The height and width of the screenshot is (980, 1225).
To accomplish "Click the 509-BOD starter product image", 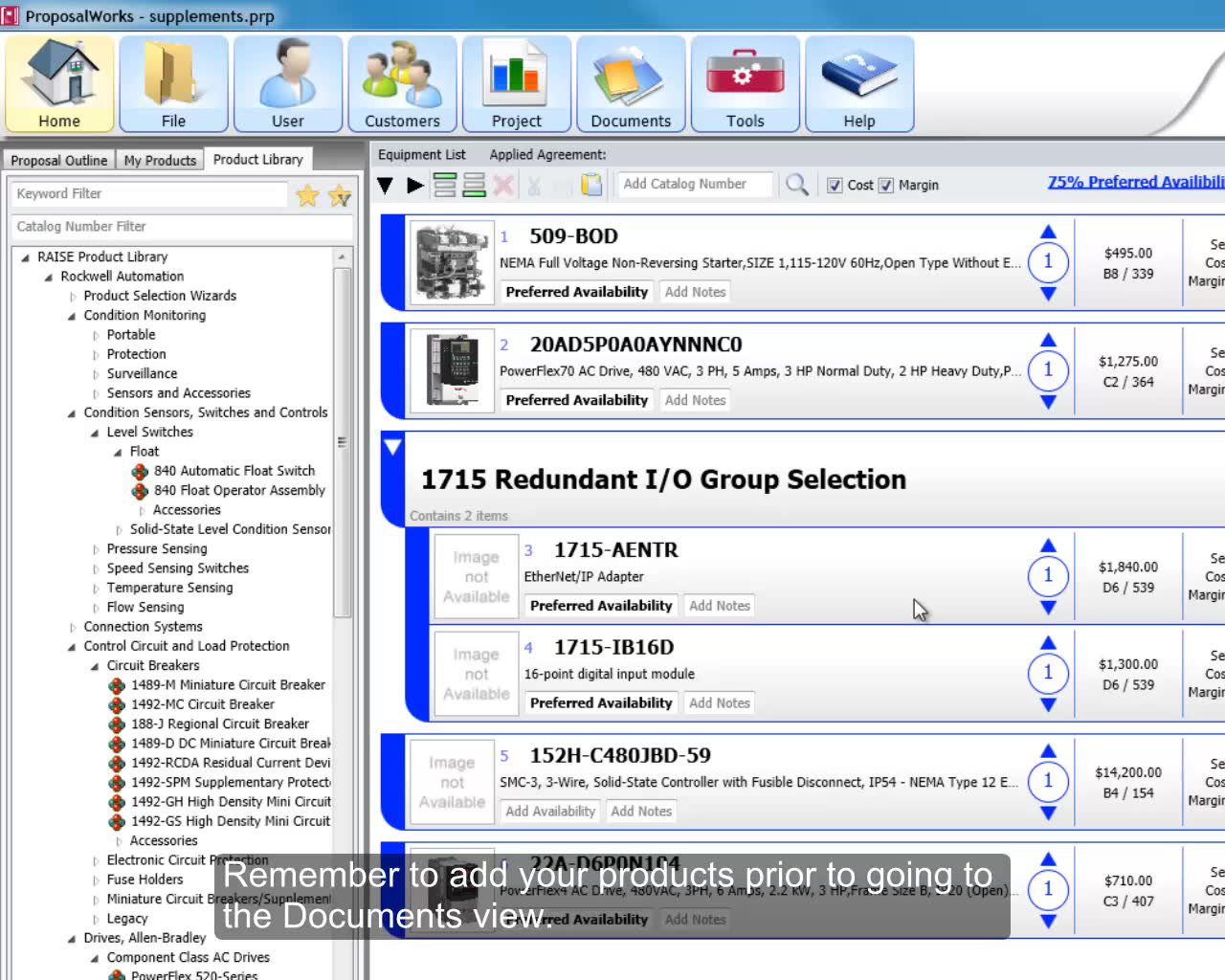I will [452, 262].
